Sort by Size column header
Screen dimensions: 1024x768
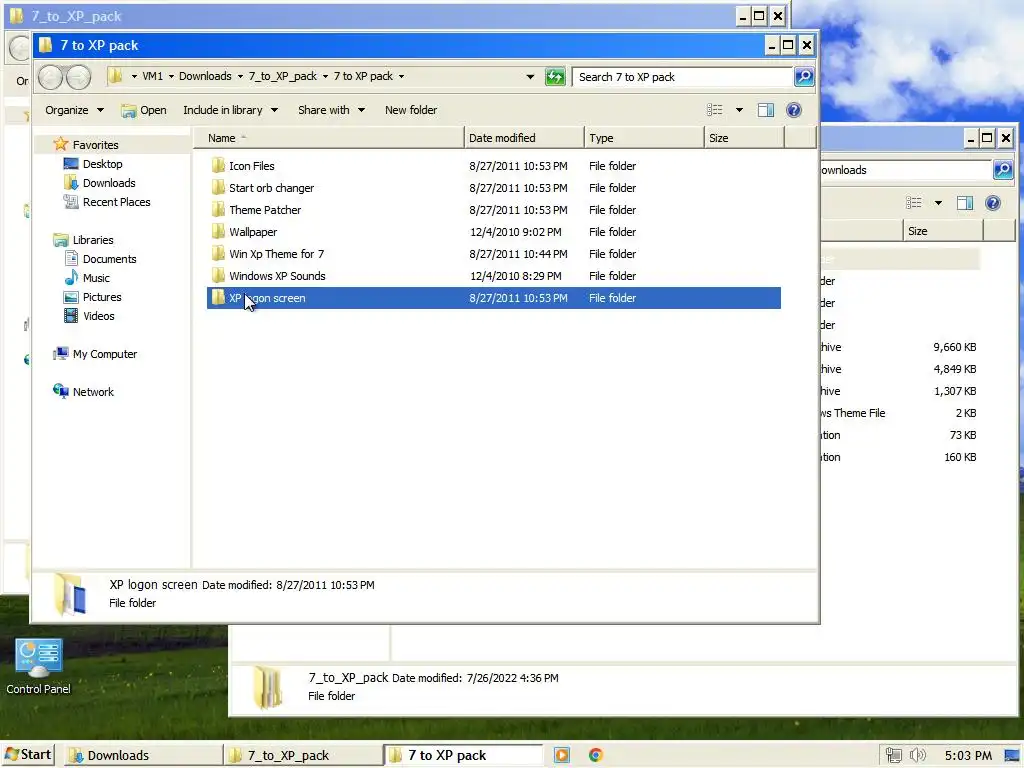744,138
